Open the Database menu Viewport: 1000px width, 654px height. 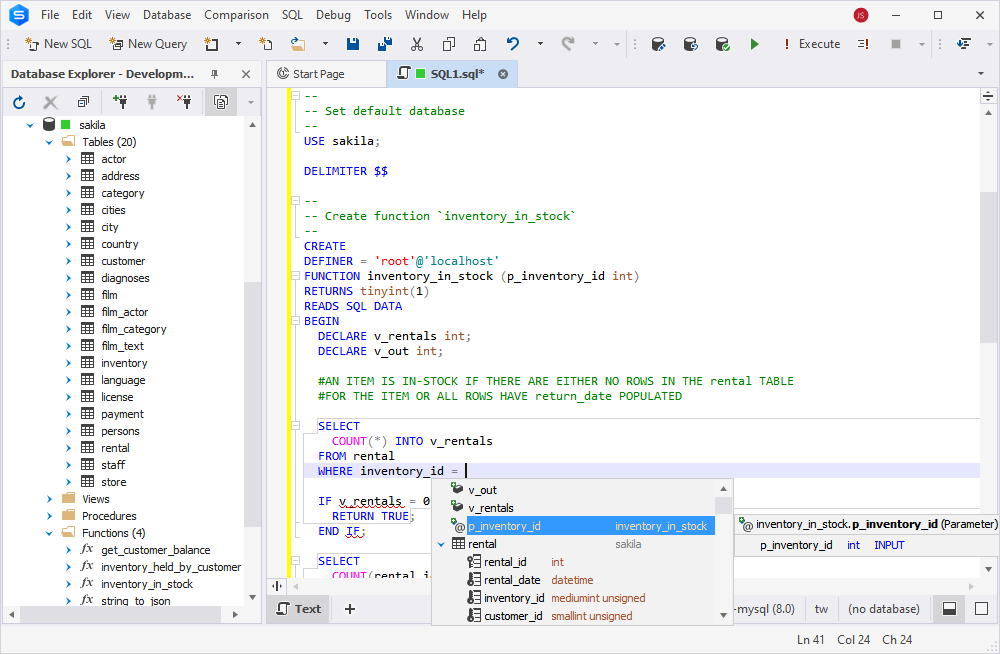pos(166,14)
